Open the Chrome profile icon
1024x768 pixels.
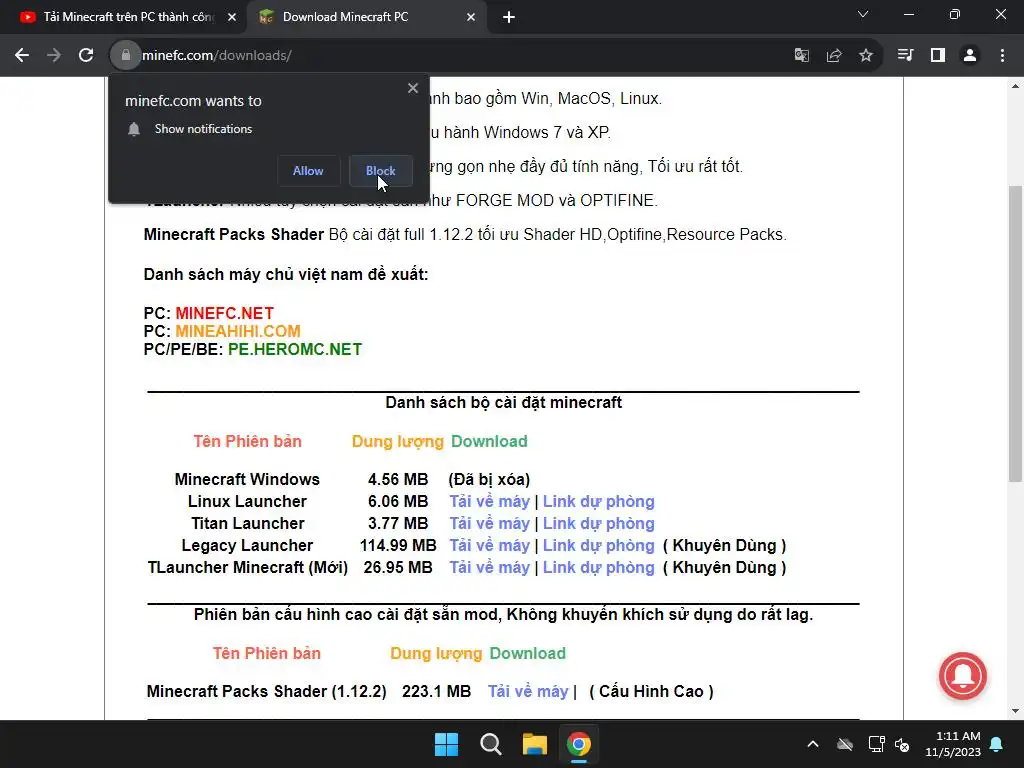[x=970, y=56]
